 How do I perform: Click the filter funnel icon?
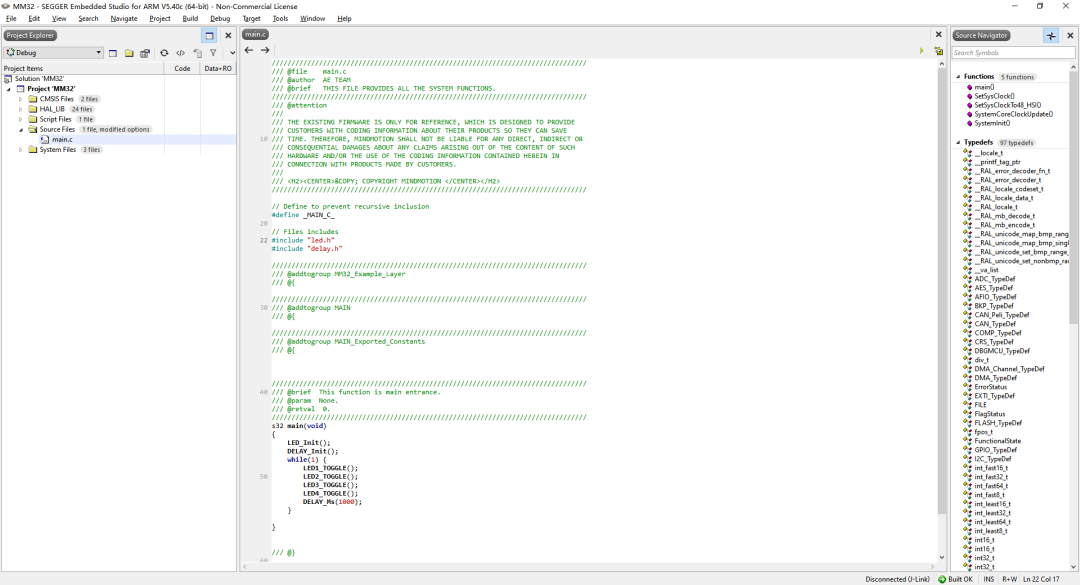tap(214, 52)
